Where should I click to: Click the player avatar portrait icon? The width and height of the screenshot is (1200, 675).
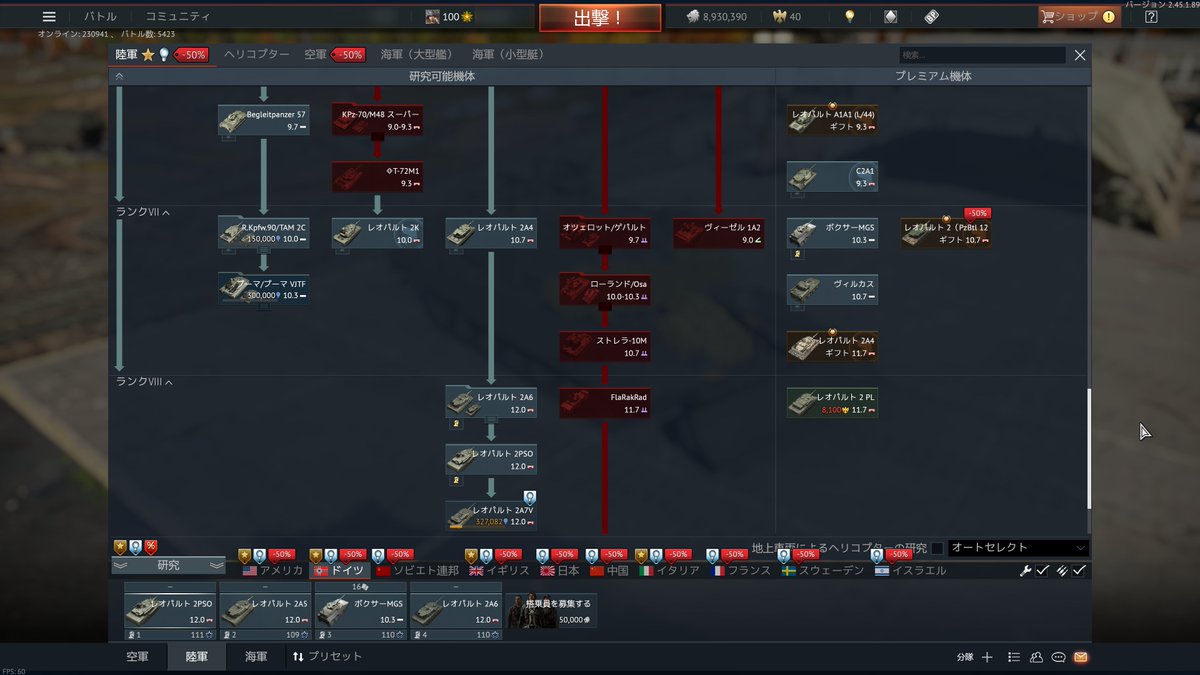(x=432, y=17)
